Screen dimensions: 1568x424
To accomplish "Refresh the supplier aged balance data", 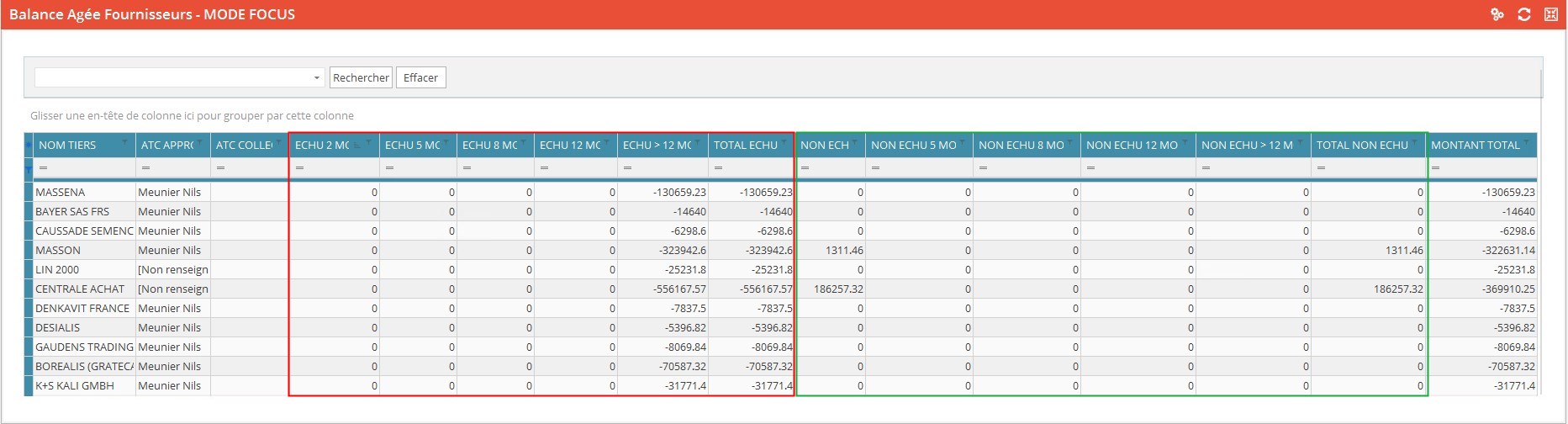I will point(1523,14).
